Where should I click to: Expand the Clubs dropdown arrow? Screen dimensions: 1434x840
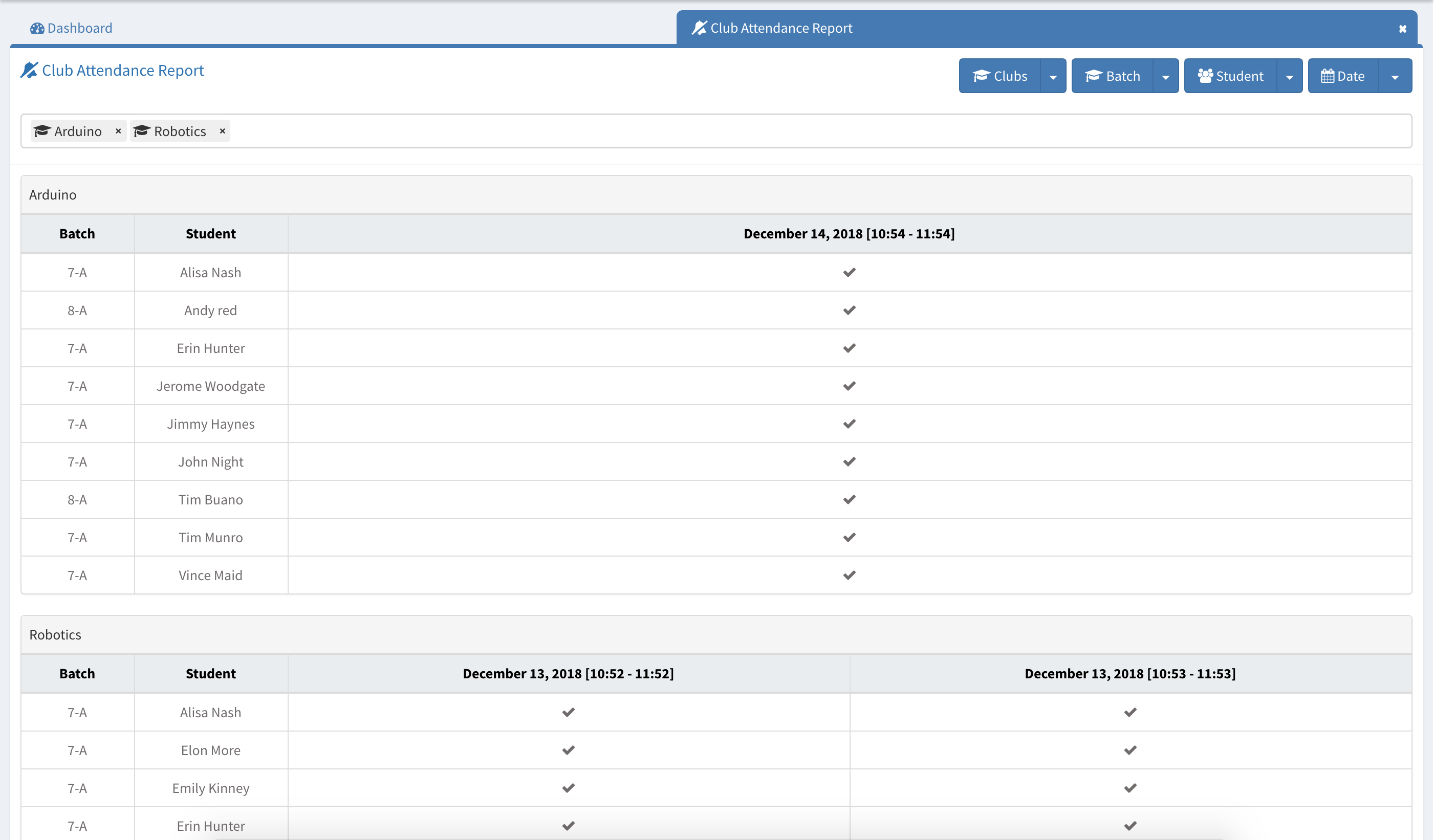coord(1053,76)
